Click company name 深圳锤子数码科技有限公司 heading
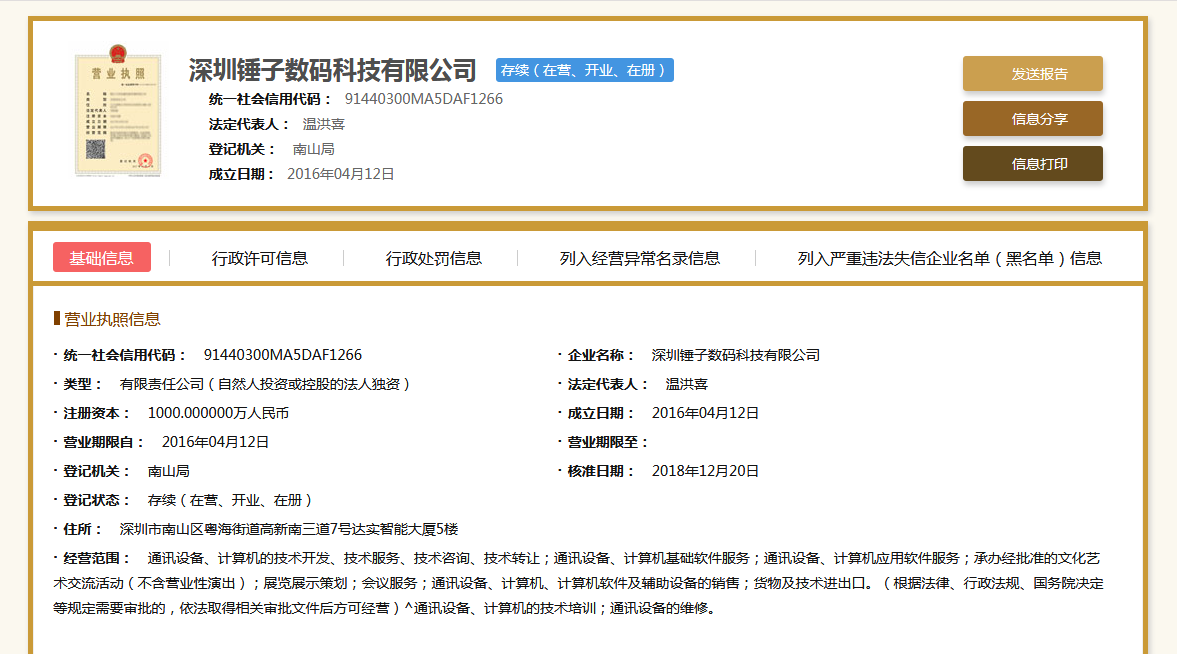Screen dimensions: 1177x654 click(x=330, y=71)
